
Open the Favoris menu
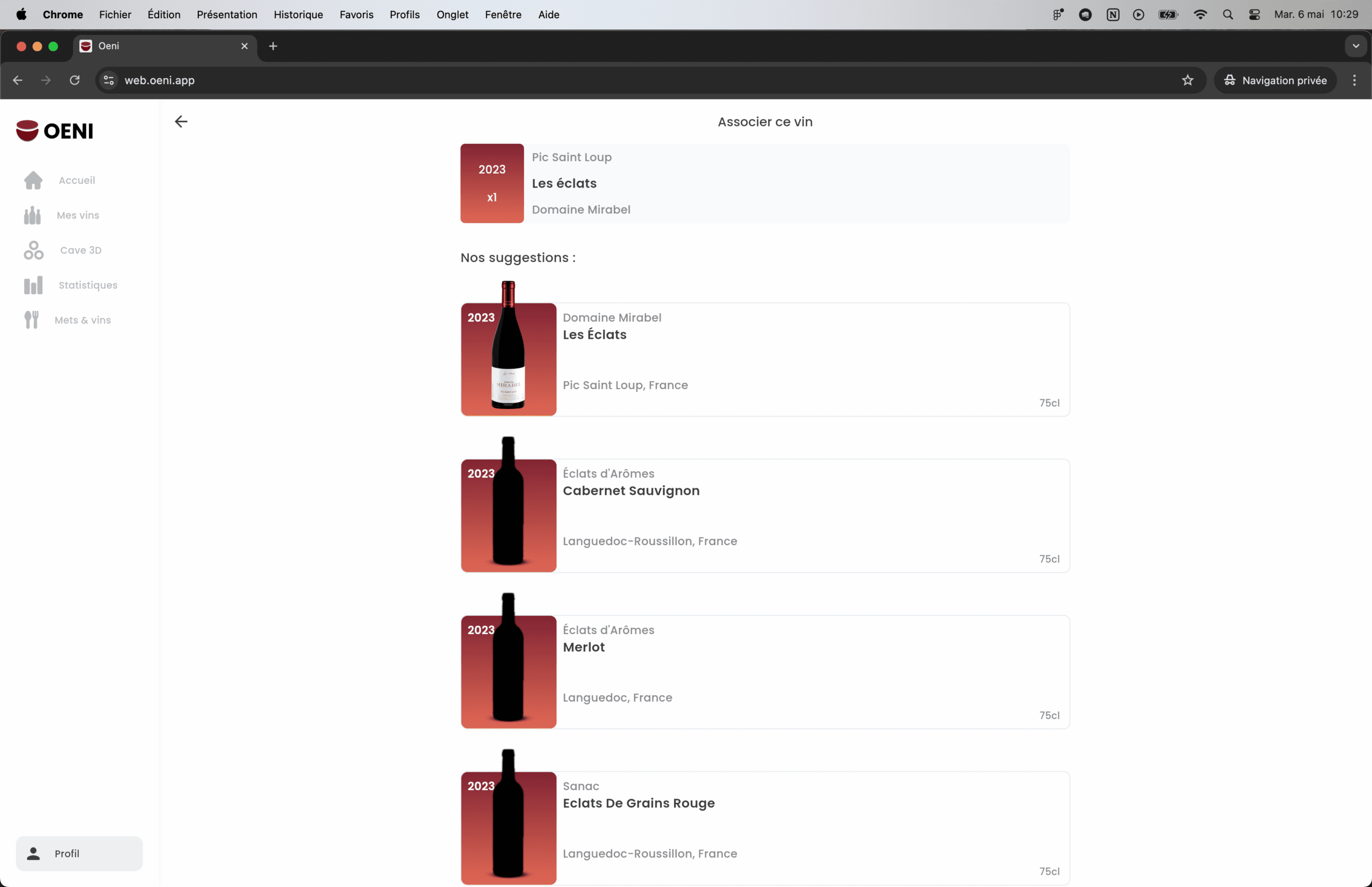point(356,14)
